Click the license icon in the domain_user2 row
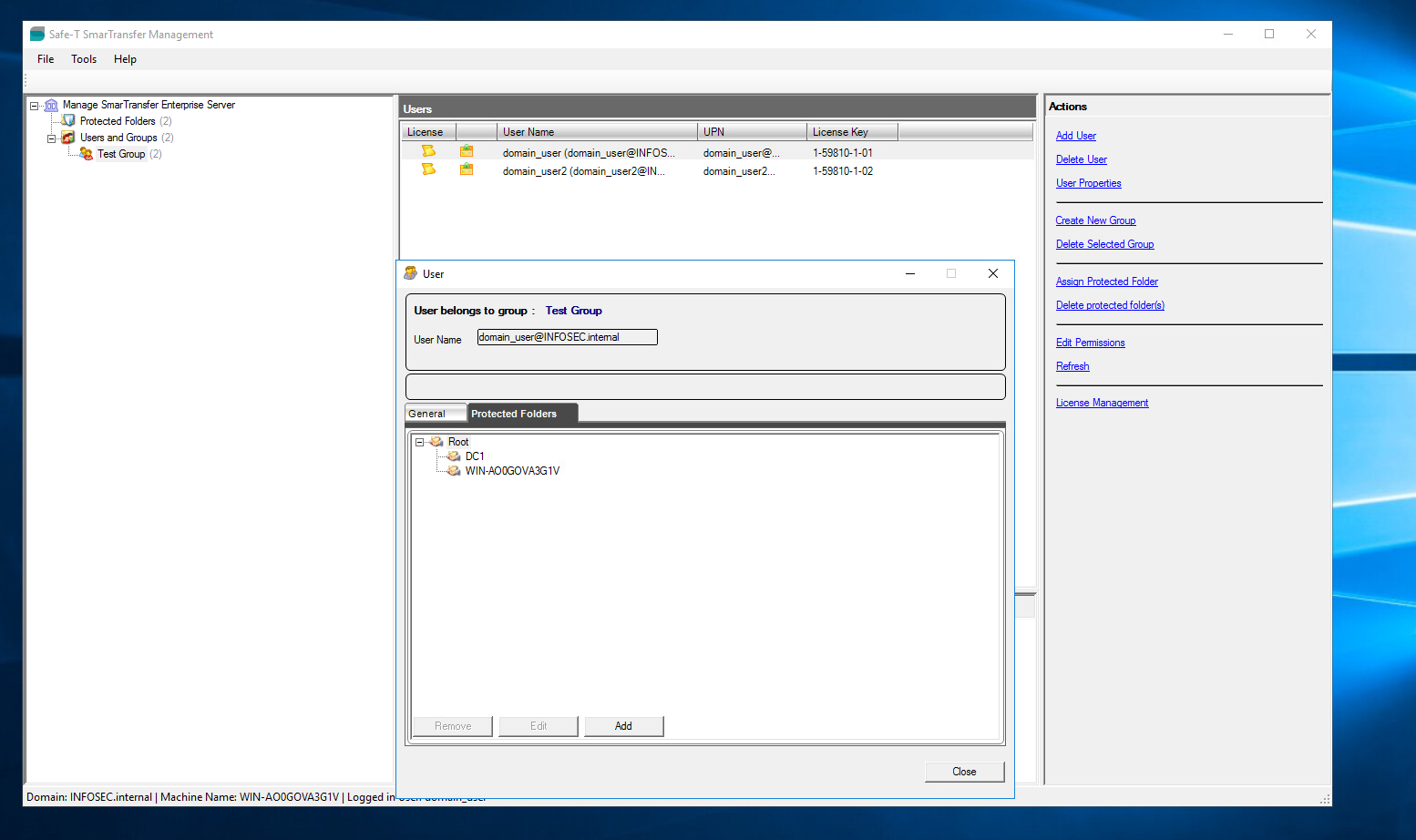This screenshot has height=840, width=1416. pos(428,169)
